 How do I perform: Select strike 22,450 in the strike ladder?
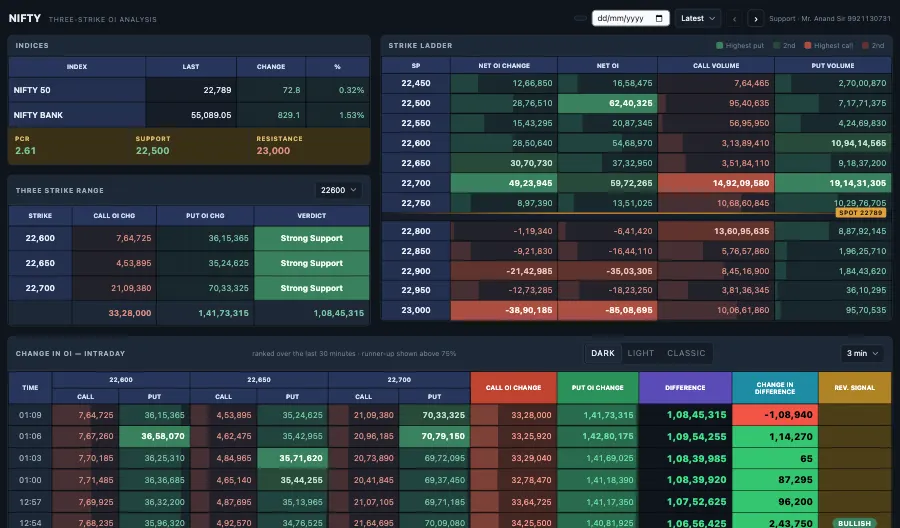point(416,83)
